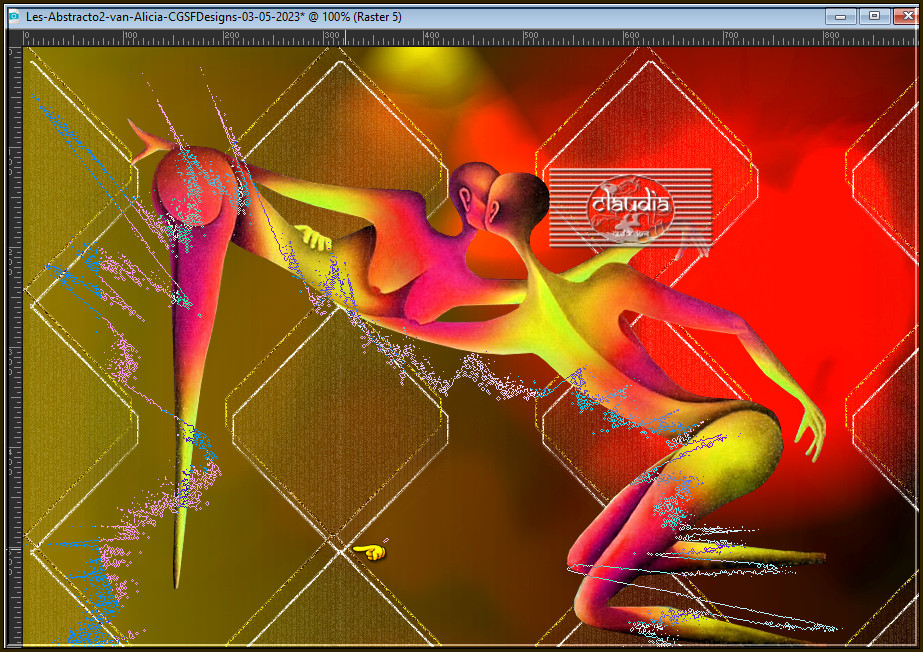
Task: Click the yellow pointing hand marker
Action: pos(370,552)
